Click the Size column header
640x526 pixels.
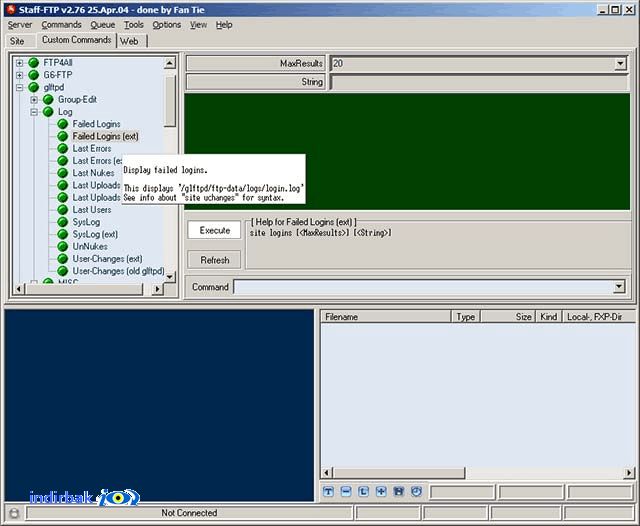(x=508, y=317)
